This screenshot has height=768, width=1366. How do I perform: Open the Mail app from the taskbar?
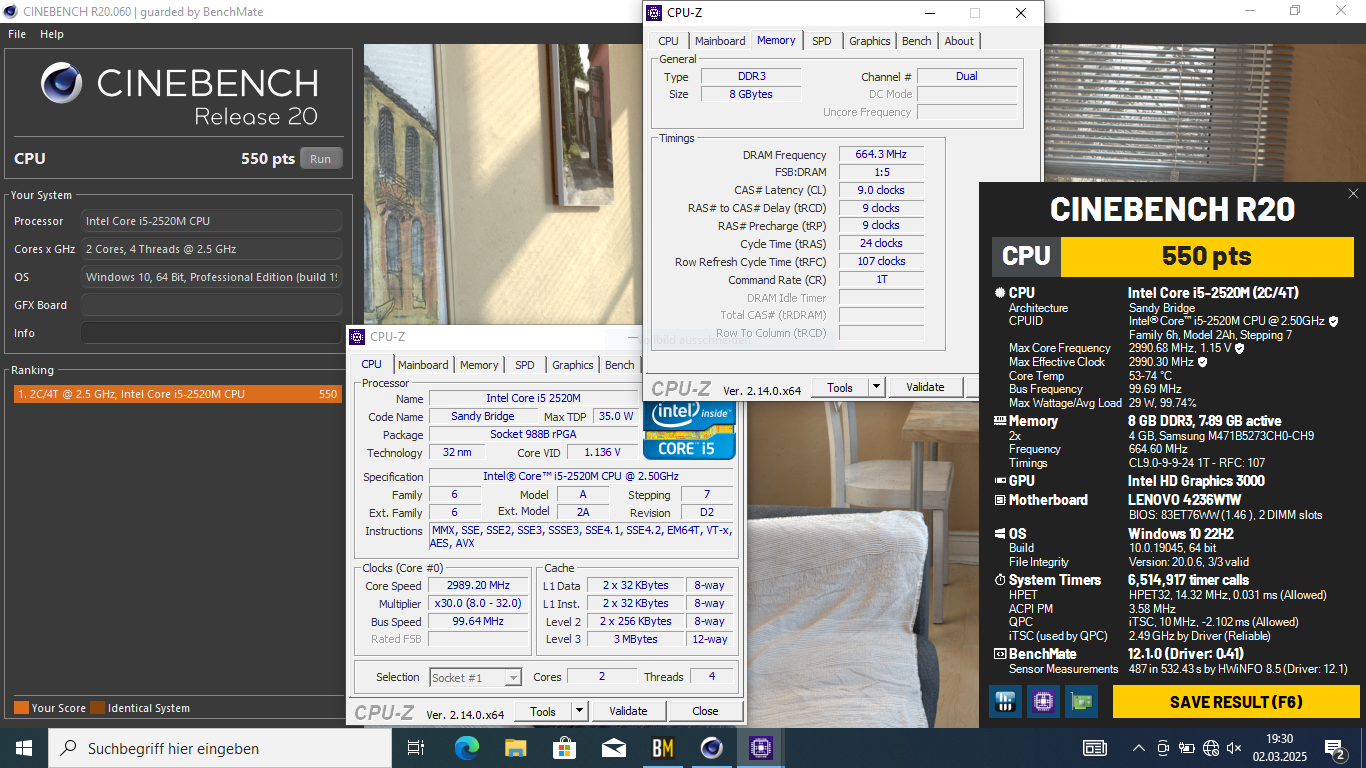tap(613, 747)
